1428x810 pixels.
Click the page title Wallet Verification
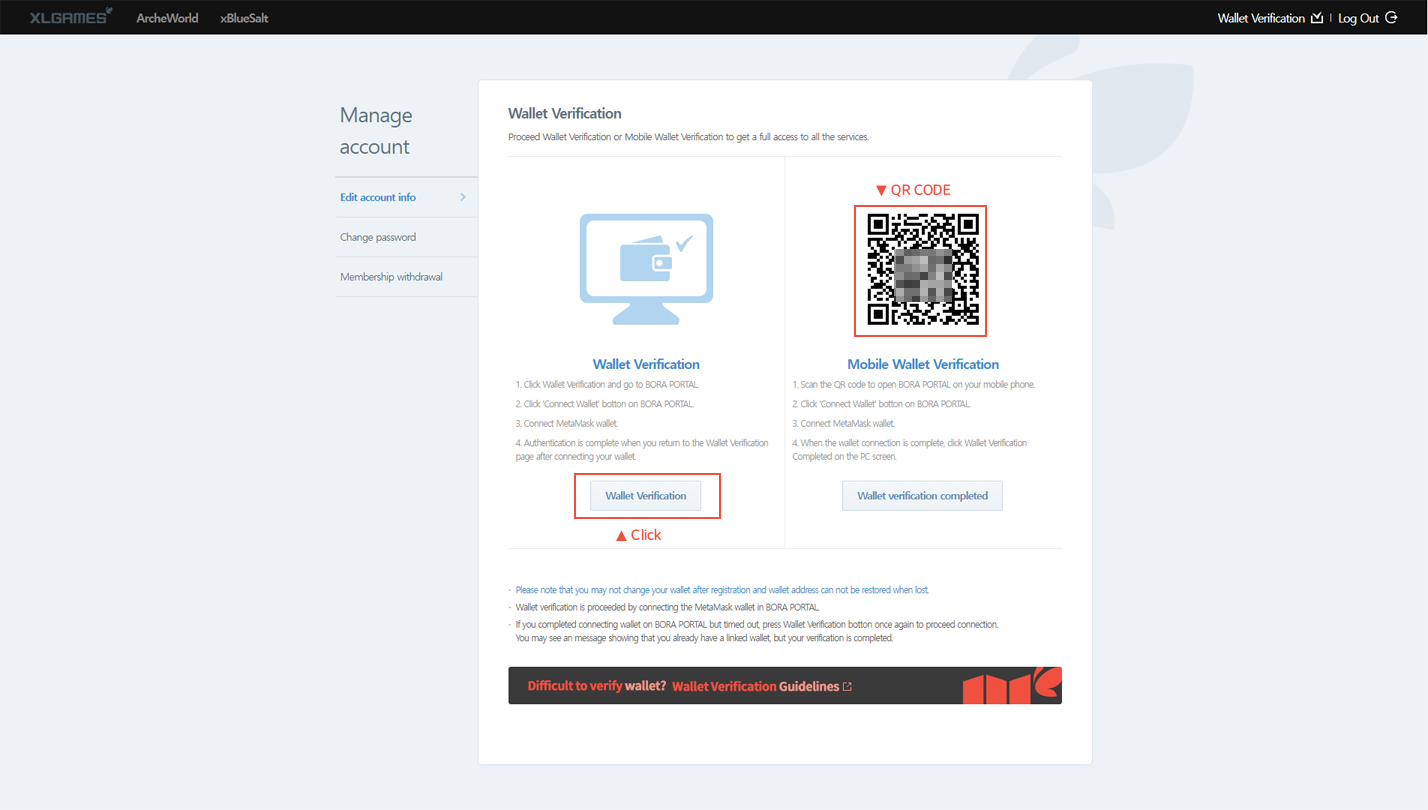(565, 113)
